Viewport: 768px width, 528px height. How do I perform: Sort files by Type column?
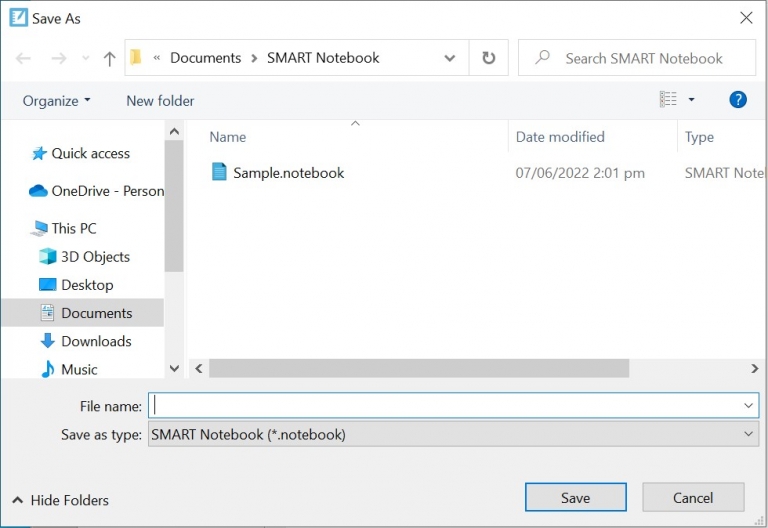(699, 138)
